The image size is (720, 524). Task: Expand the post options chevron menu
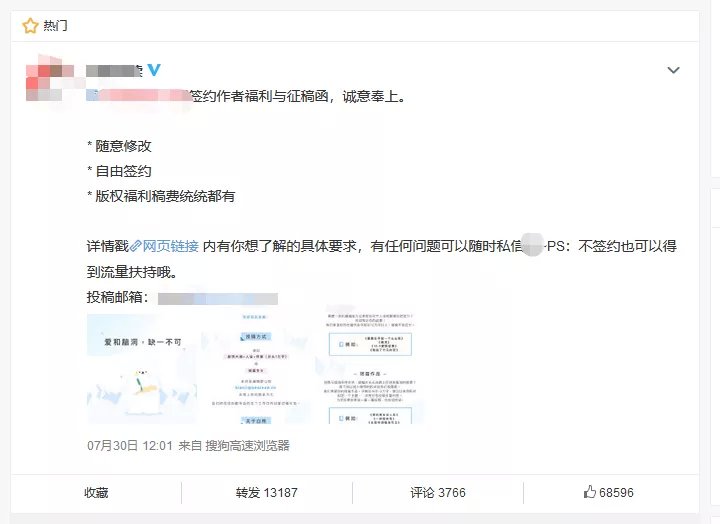tap(673, 70)
